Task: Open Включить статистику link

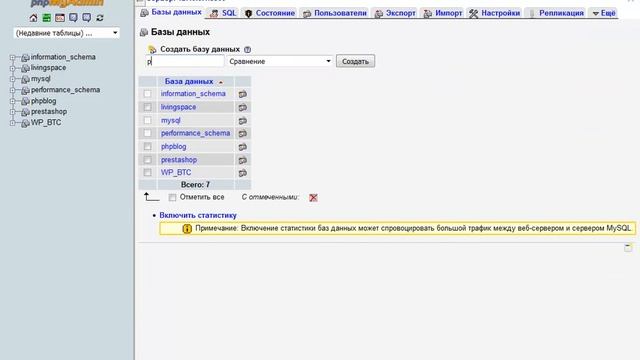Action: point(198,215)
